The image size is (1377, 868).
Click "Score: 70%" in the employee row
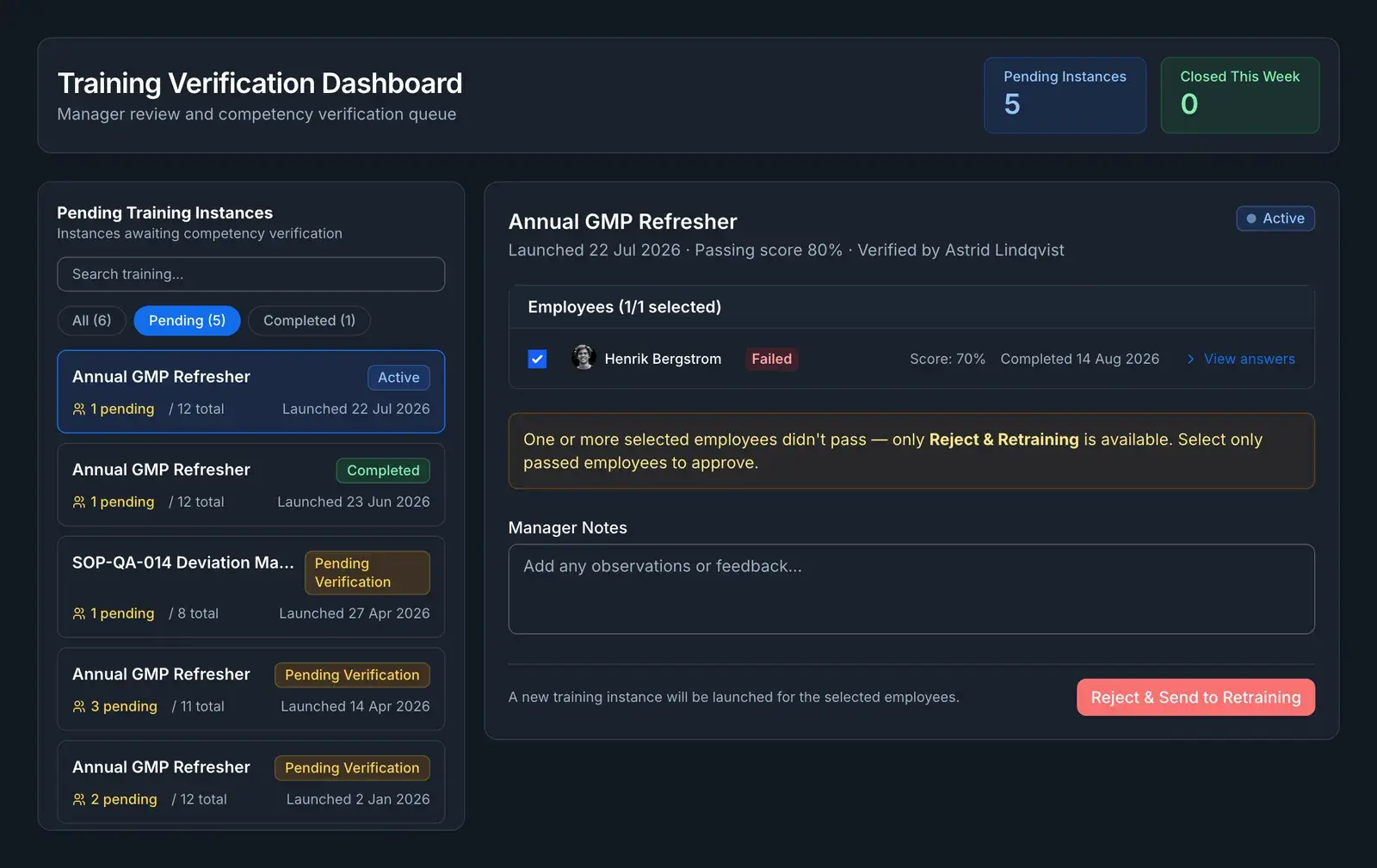948,359
